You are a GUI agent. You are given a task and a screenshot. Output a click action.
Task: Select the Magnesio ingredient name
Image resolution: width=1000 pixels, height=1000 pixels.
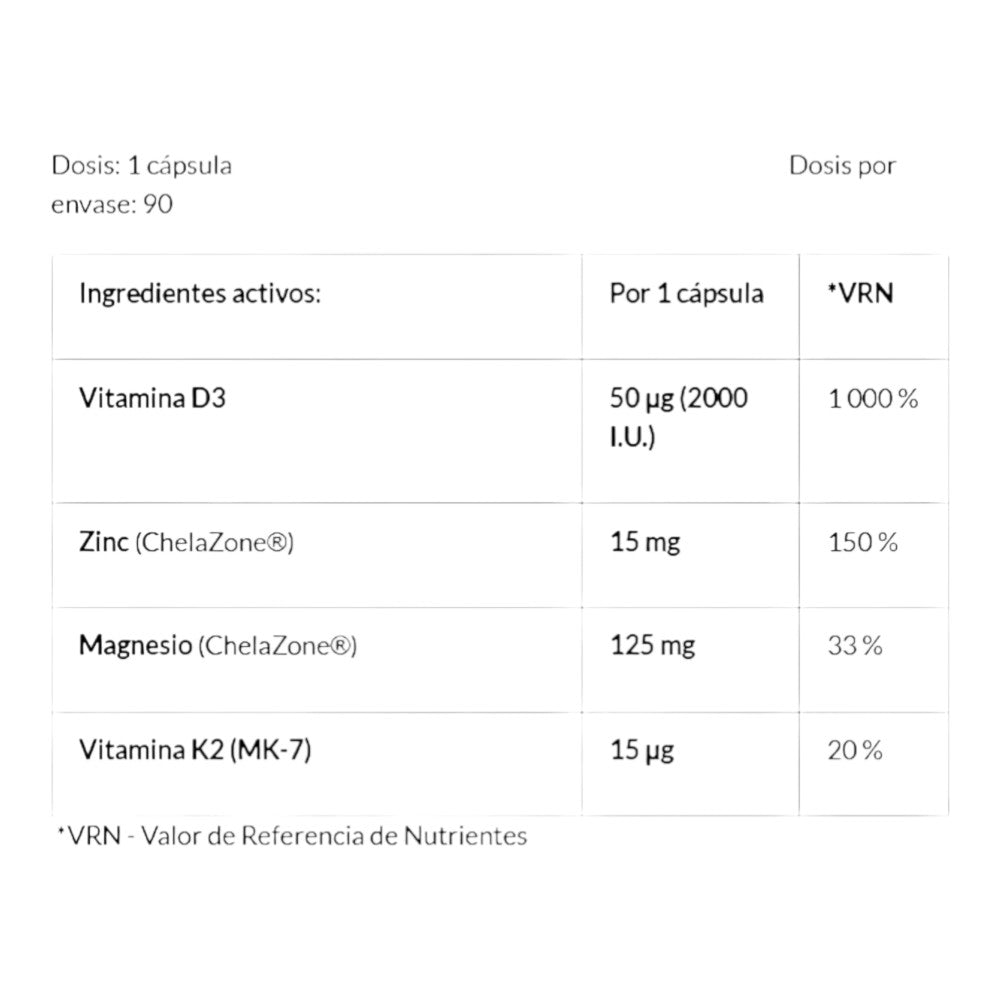(135, 645)
